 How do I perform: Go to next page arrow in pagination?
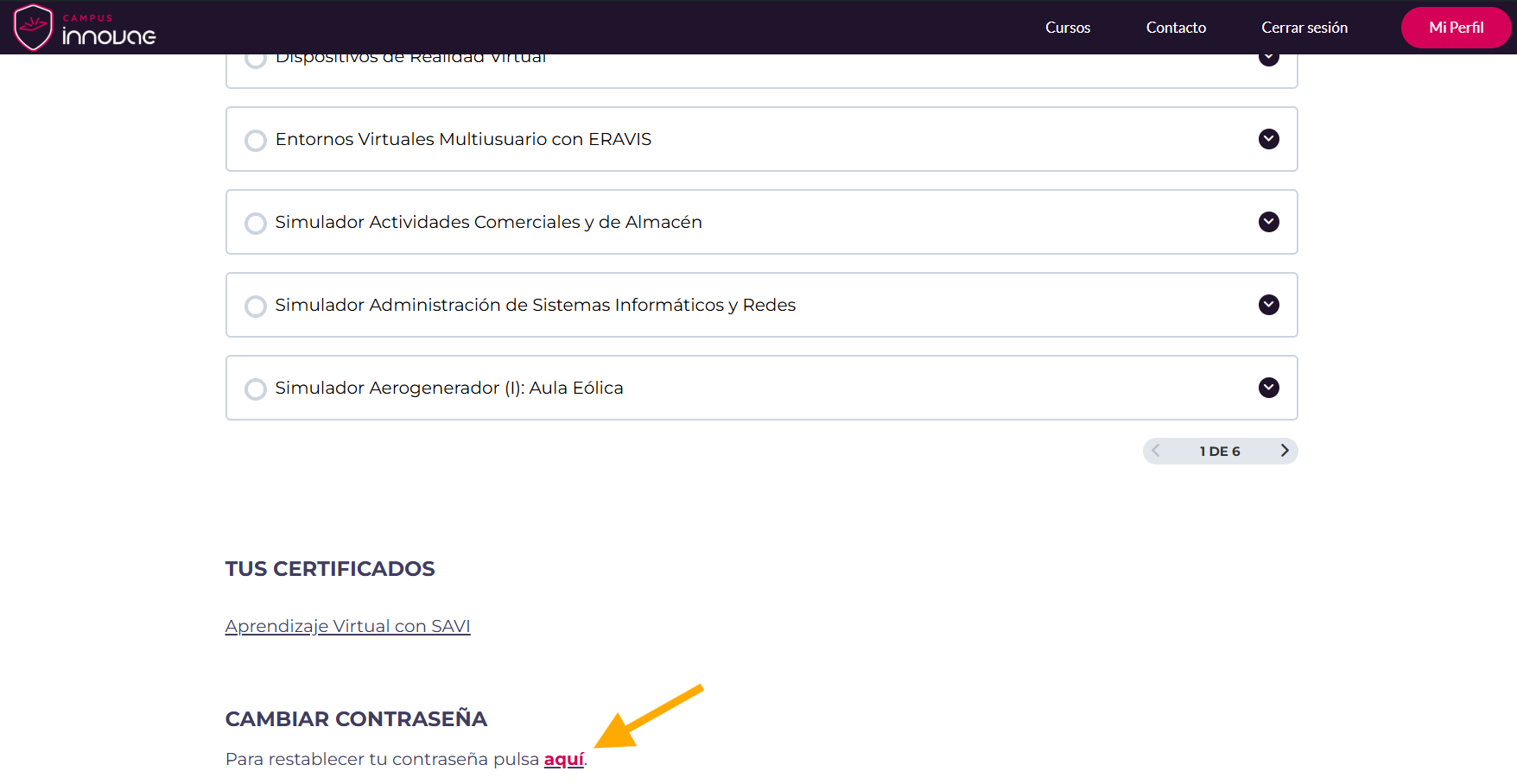[1284, 451]
